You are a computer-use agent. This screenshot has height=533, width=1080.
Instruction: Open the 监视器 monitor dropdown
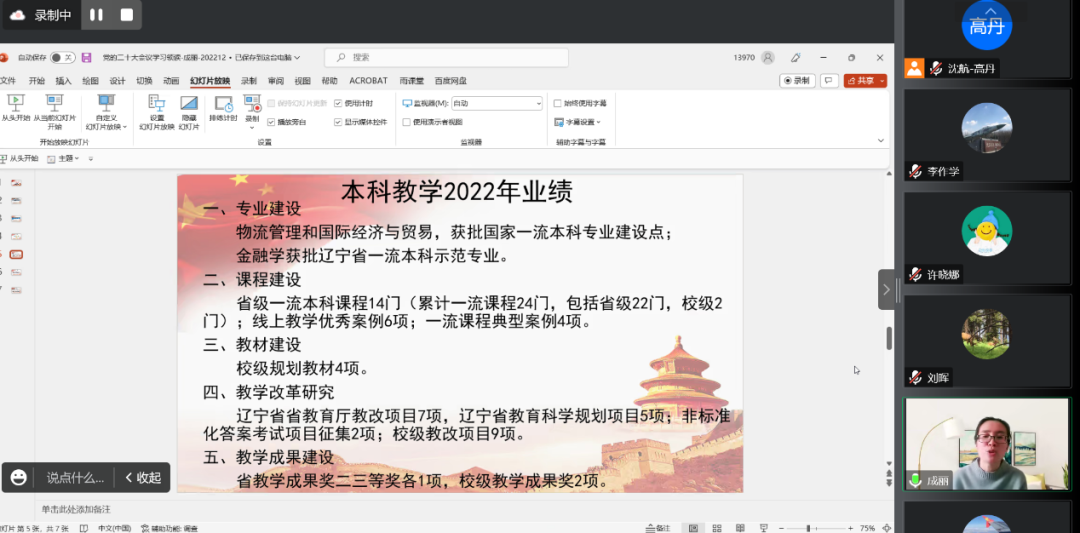click(496, 103)
